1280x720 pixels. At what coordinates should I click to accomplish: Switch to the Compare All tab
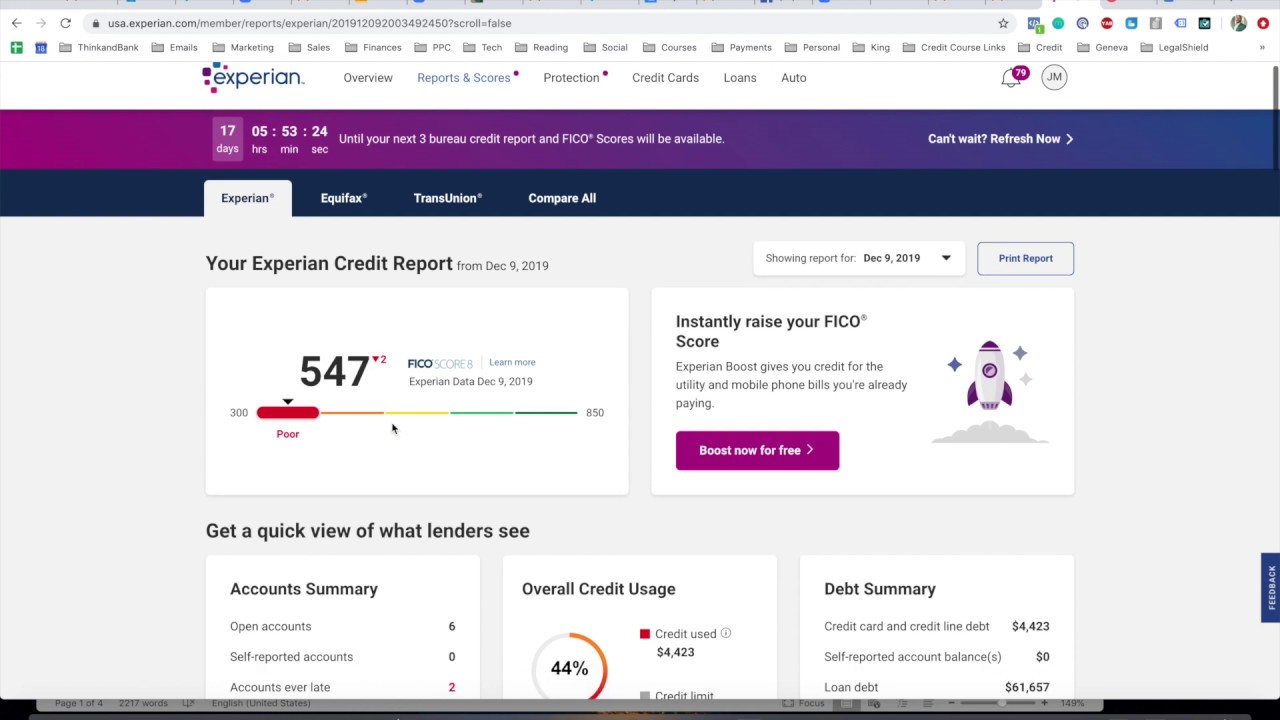[562, 198]
